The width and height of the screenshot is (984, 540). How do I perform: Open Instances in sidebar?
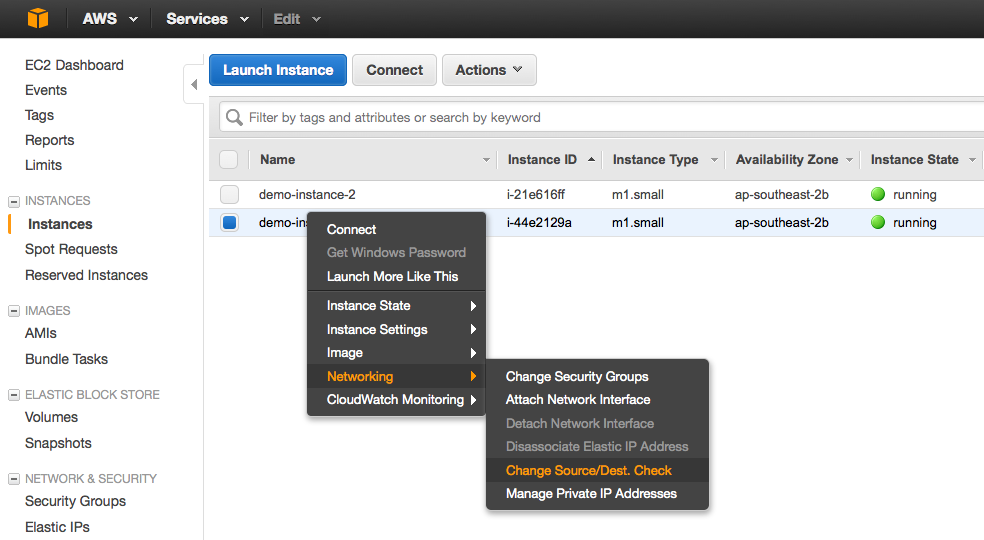[60, 224]
